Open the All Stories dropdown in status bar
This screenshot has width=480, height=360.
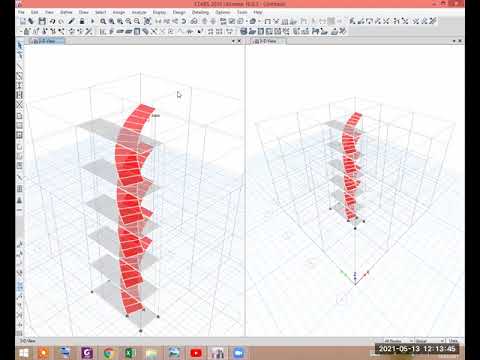point(398,341)
